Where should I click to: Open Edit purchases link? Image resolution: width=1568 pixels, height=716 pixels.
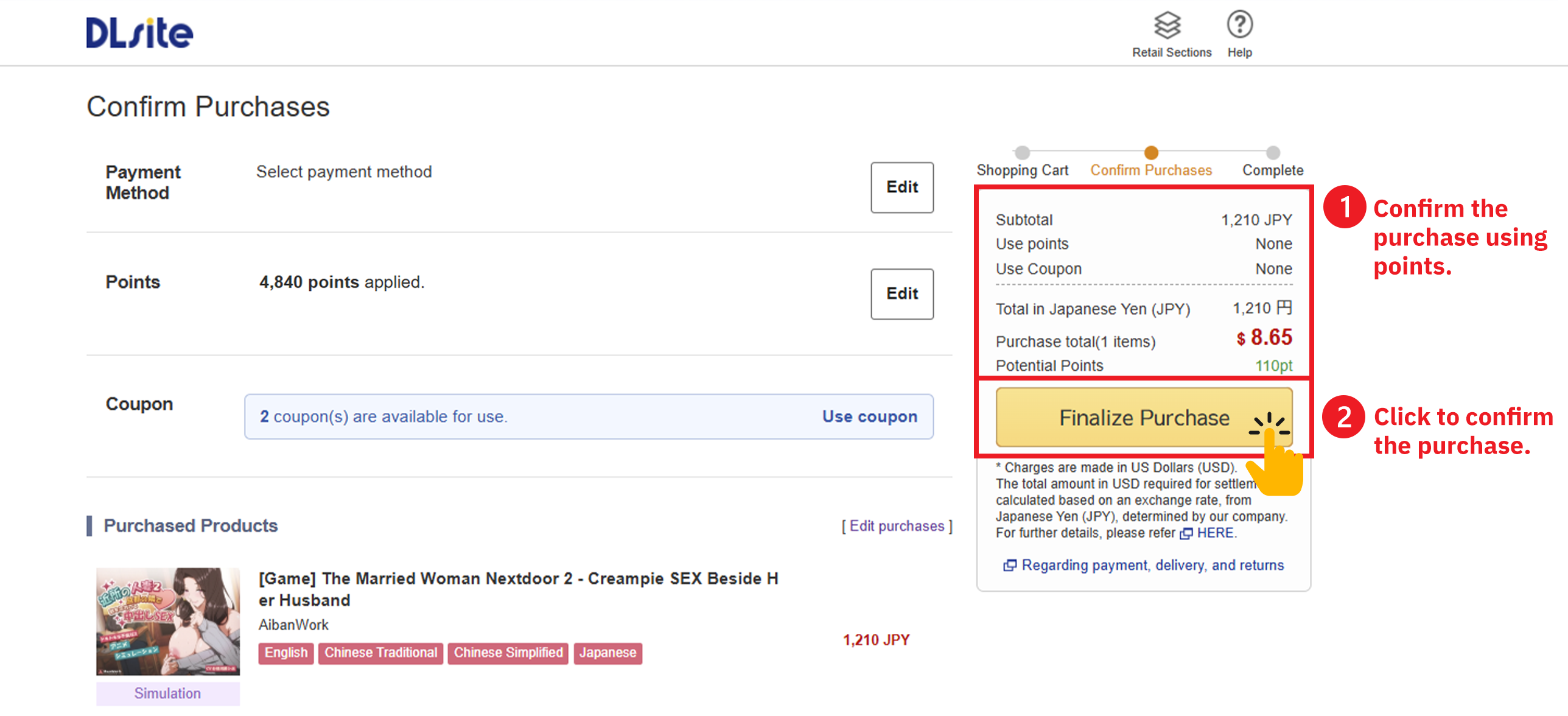click(897, 526)
